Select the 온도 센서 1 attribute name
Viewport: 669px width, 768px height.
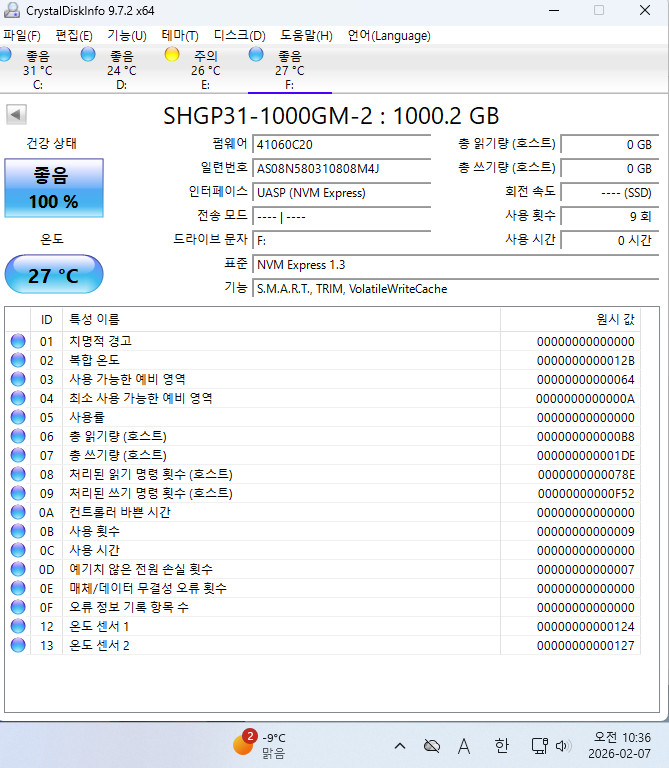click(x=99, y=626)
